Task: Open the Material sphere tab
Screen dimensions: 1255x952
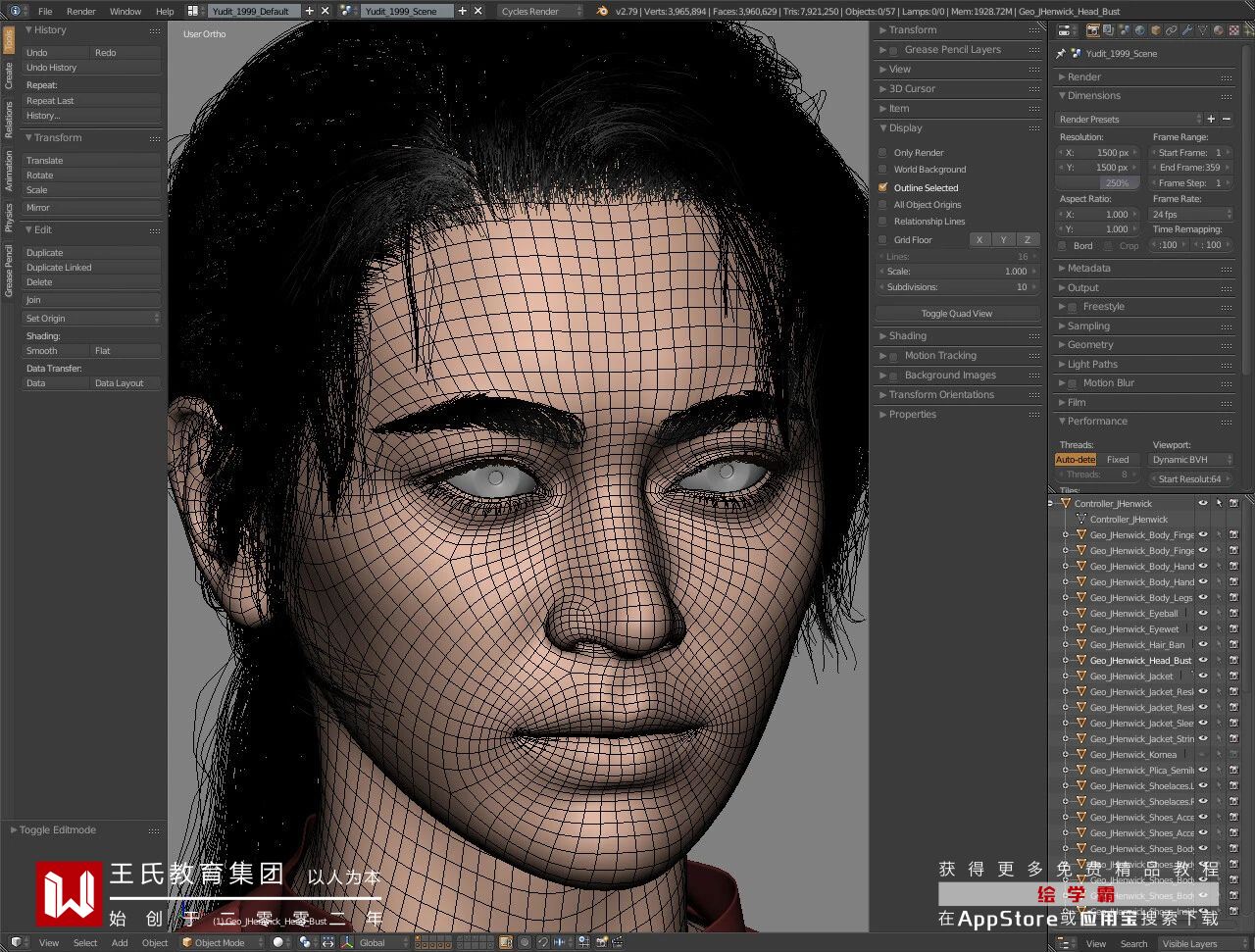Action: click(1218, 31)
